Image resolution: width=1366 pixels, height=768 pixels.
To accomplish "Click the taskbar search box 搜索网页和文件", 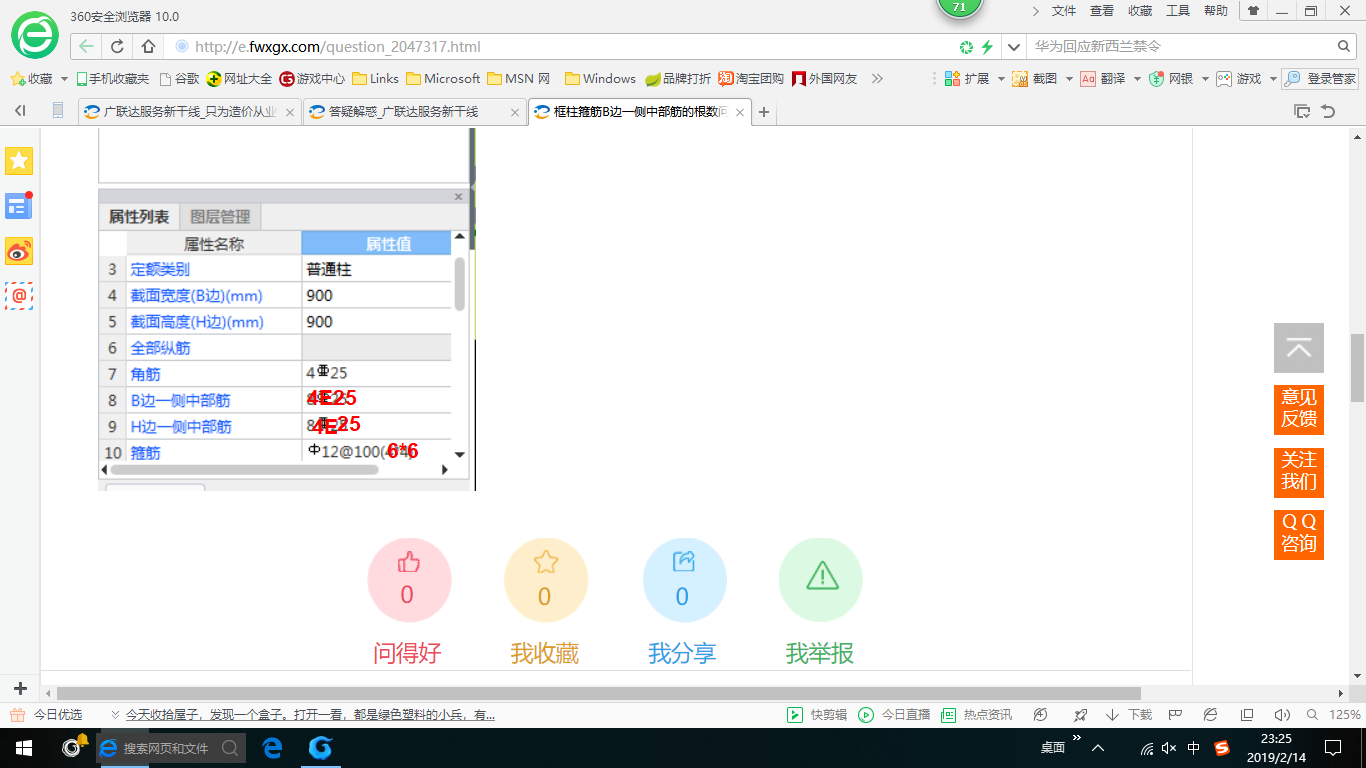I will (171, 747).
